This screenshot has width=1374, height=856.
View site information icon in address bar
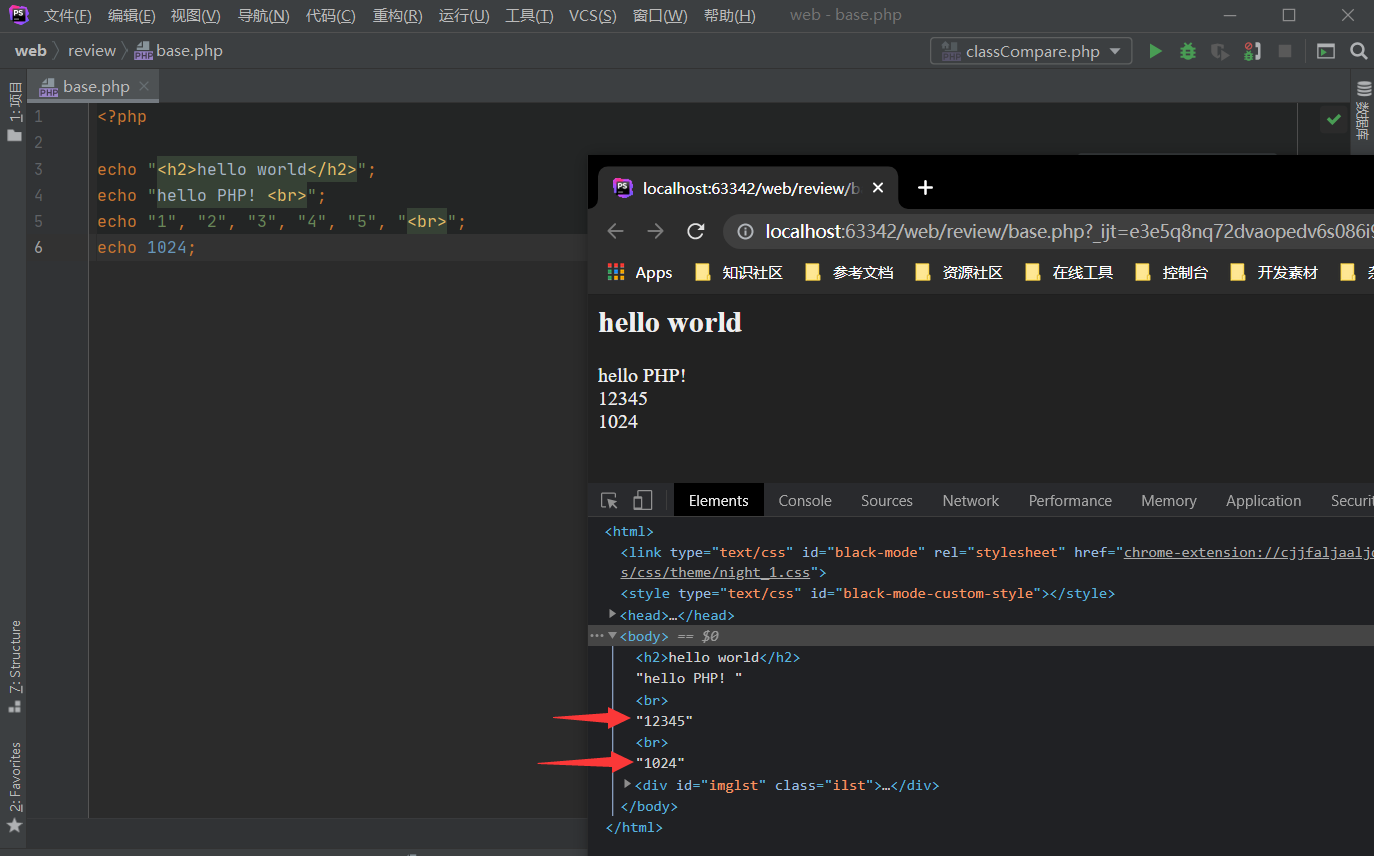pos(745,232)
